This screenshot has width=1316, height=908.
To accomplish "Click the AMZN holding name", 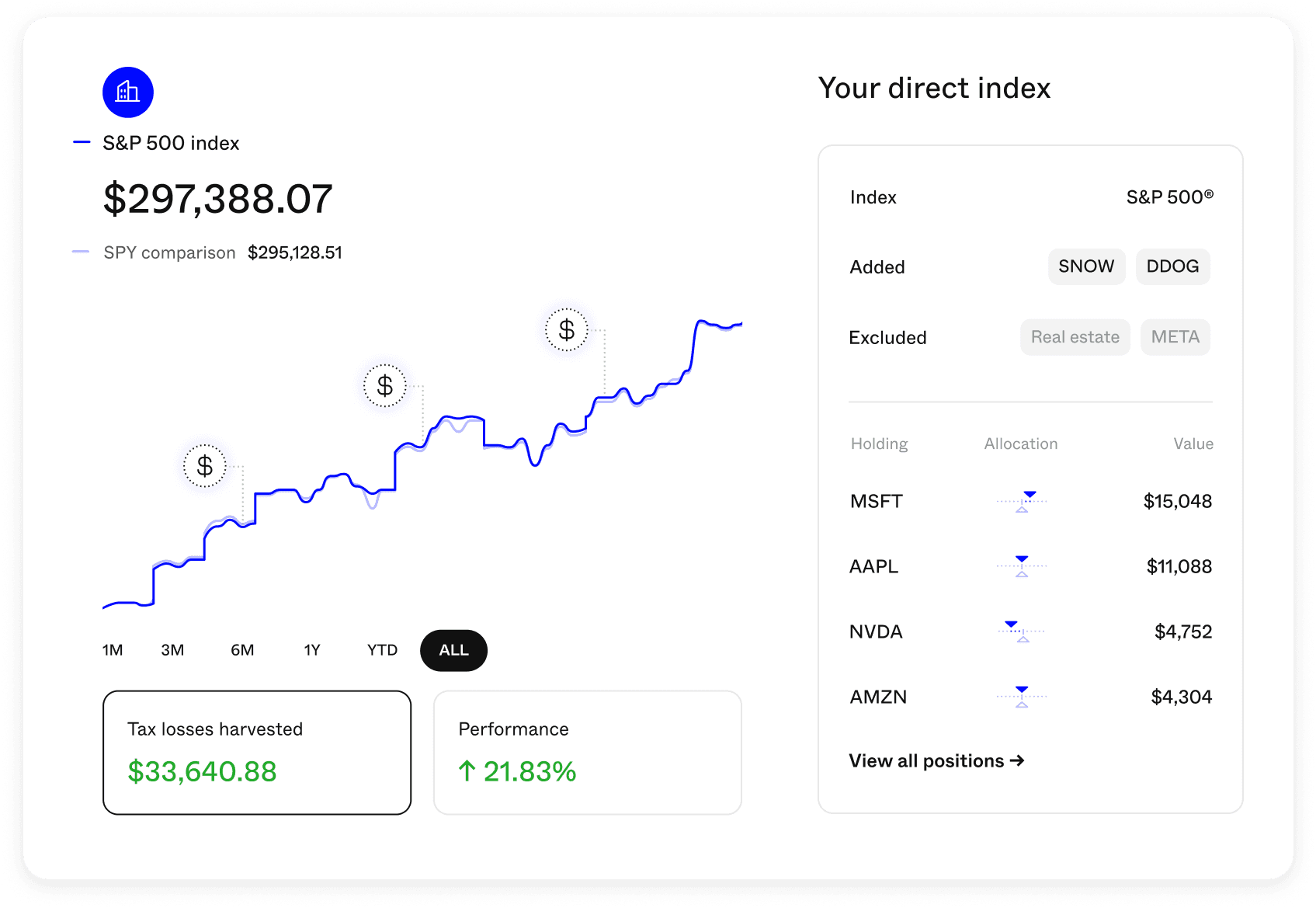I will click(878, 697).
